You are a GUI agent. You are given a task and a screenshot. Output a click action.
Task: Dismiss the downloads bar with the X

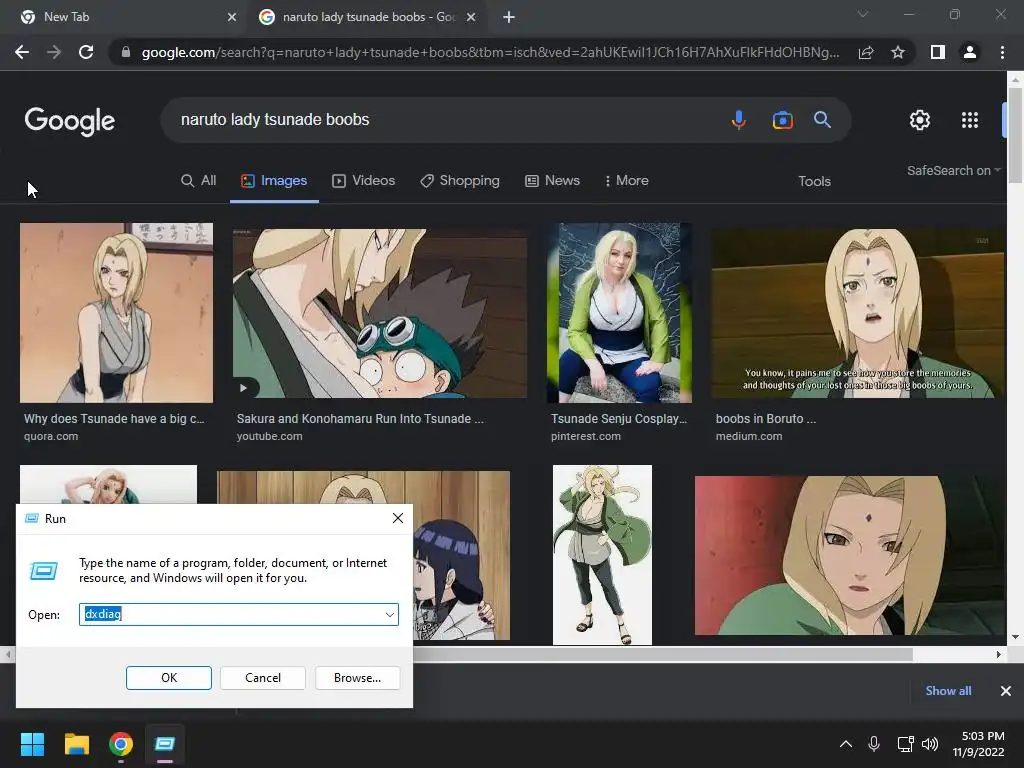[x=1006, y=691]
